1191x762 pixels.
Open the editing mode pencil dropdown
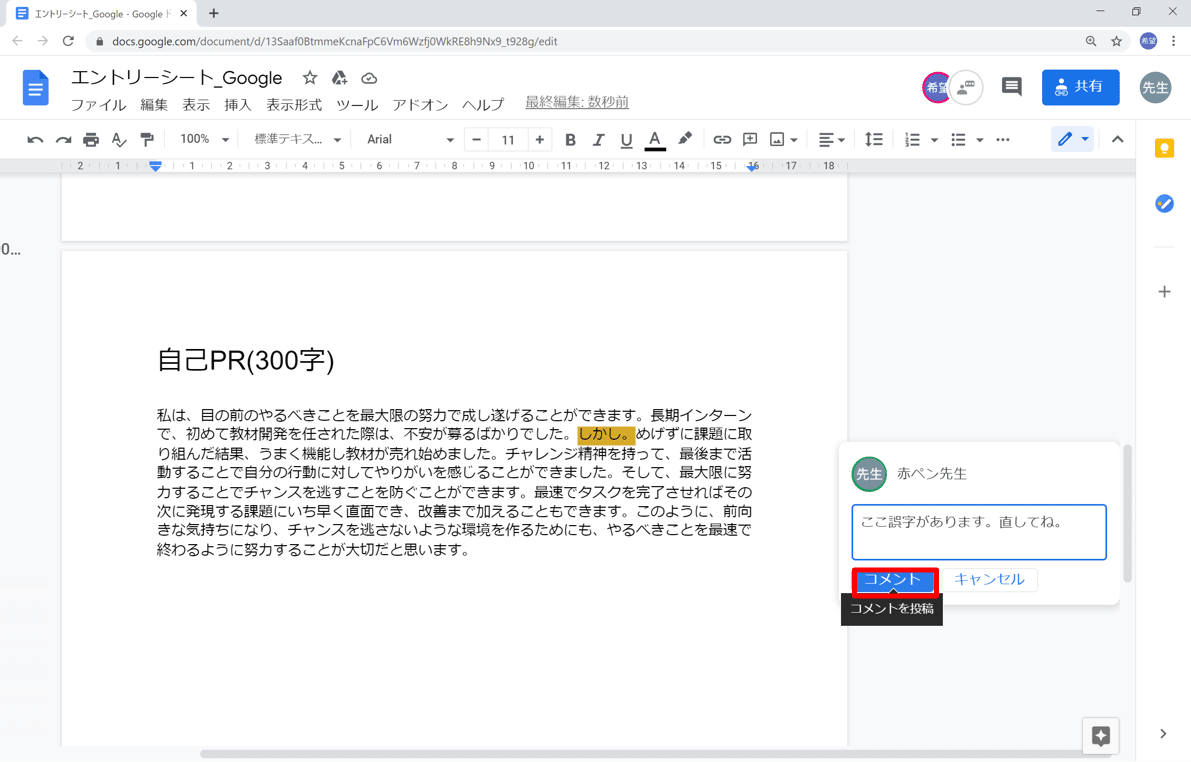[1070, 139]
